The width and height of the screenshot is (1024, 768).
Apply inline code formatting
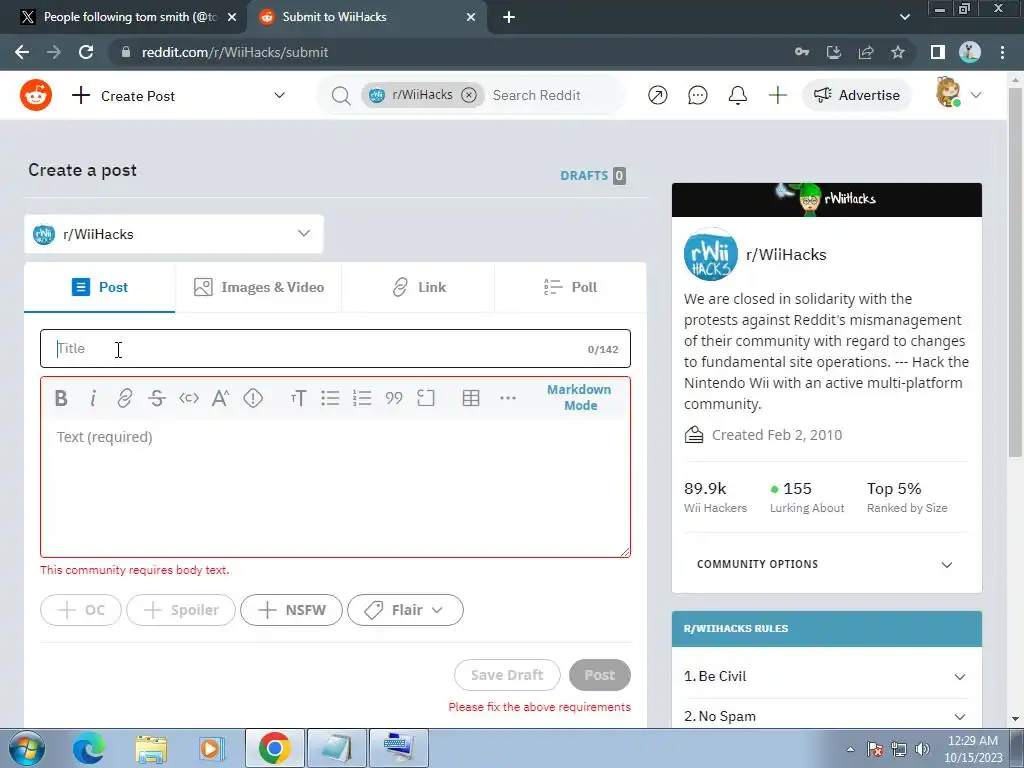point(189,398)
